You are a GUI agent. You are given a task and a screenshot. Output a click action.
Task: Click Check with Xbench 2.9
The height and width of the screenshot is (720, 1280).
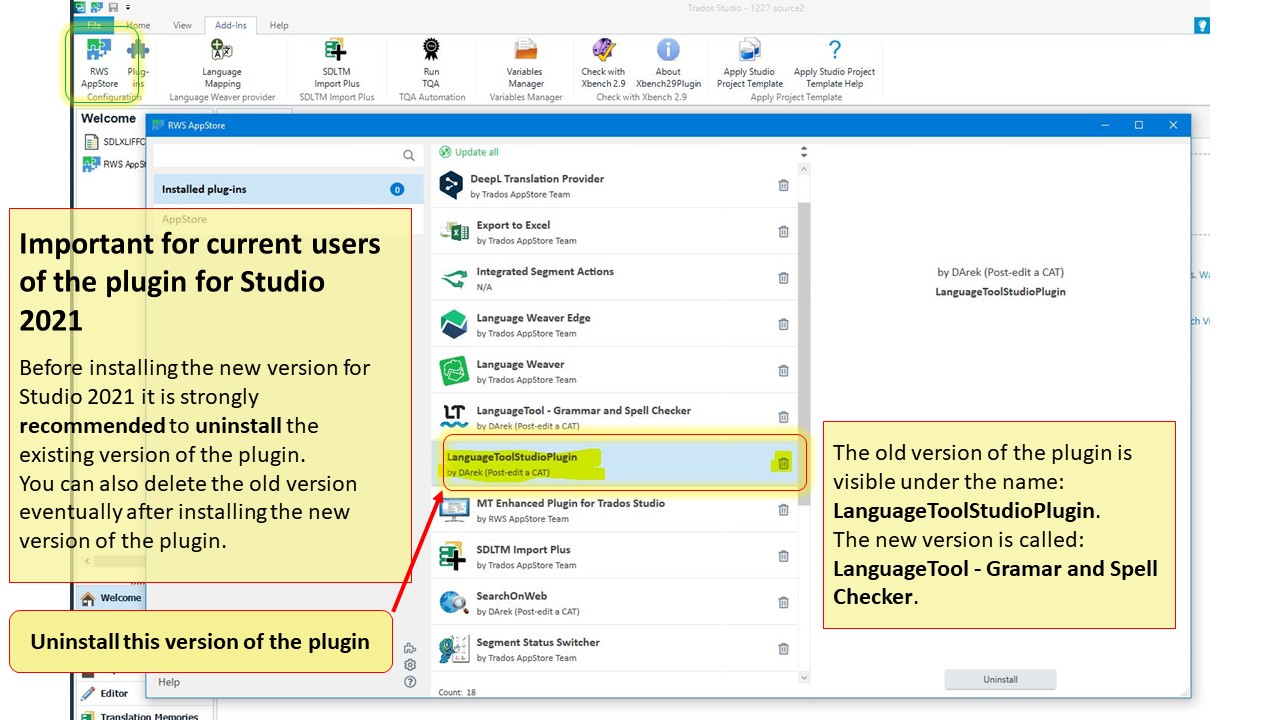(603, 60)
